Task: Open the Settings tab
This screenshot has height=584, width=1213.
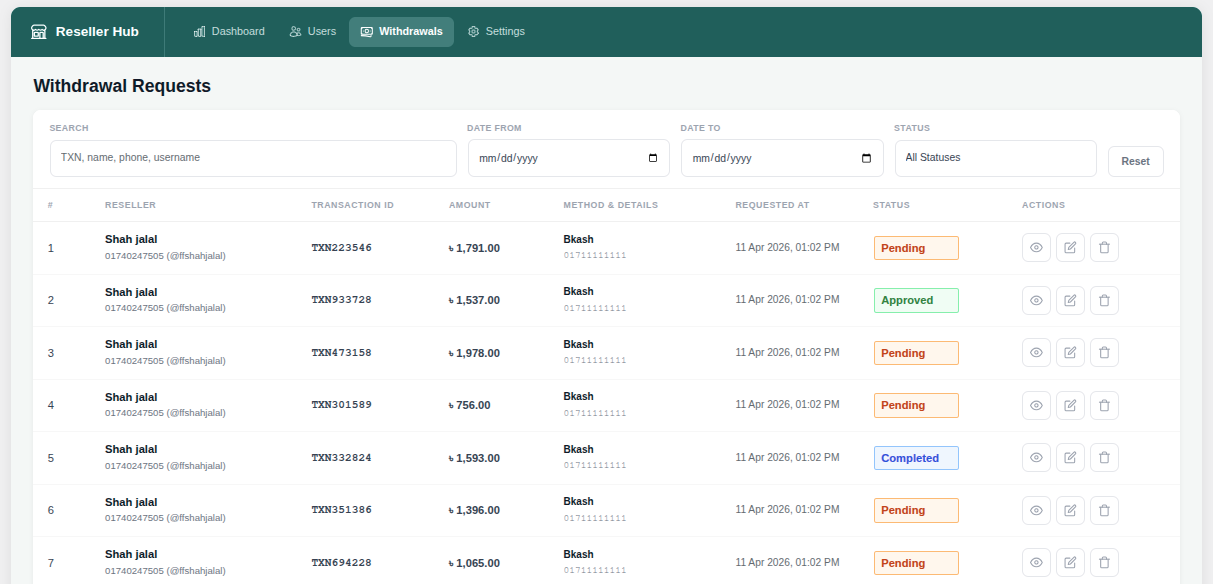Action: coord(496,32)
